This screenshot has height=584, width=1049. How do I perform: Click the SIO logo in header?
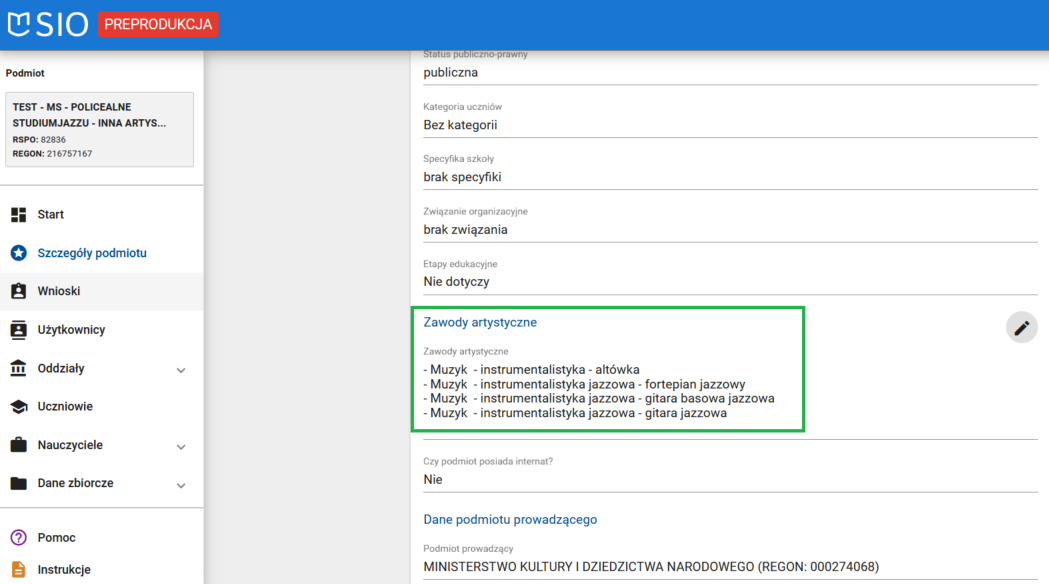coord(48,24)
